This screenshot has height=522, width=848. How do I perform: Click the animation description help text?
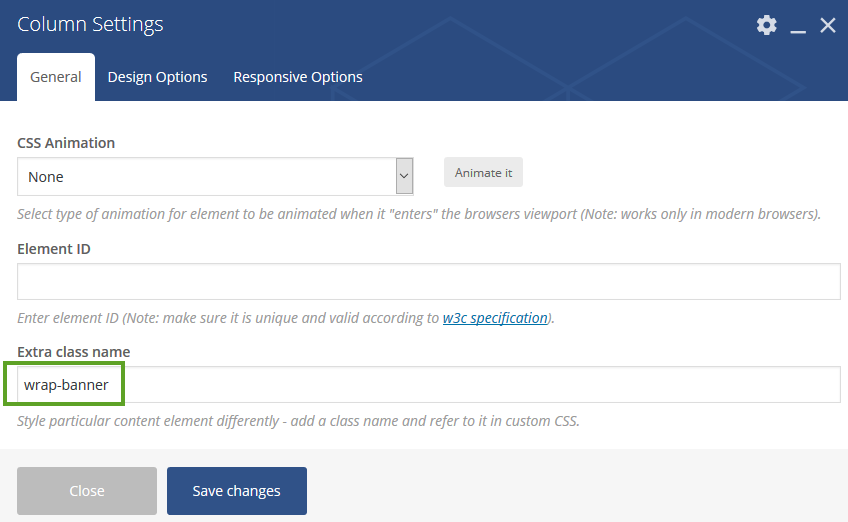pos(419,214)
